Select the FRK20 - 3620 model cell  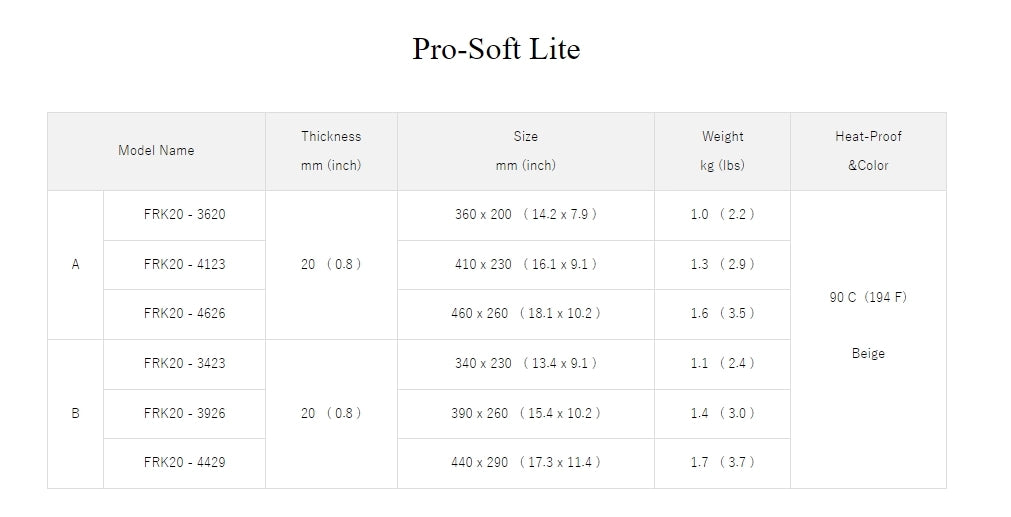pos(184,215)
